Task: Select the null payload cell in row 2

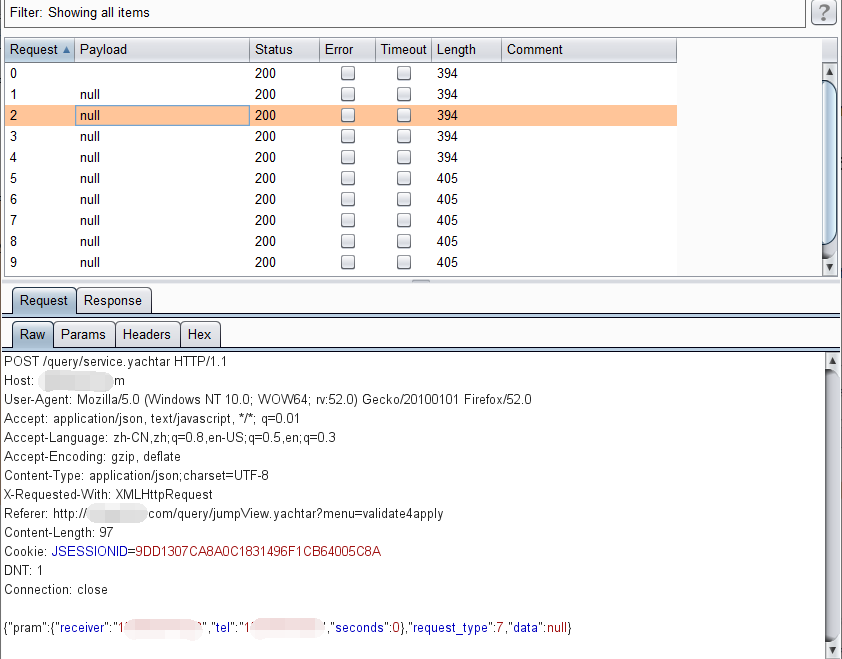Action: tap(162, 115)
